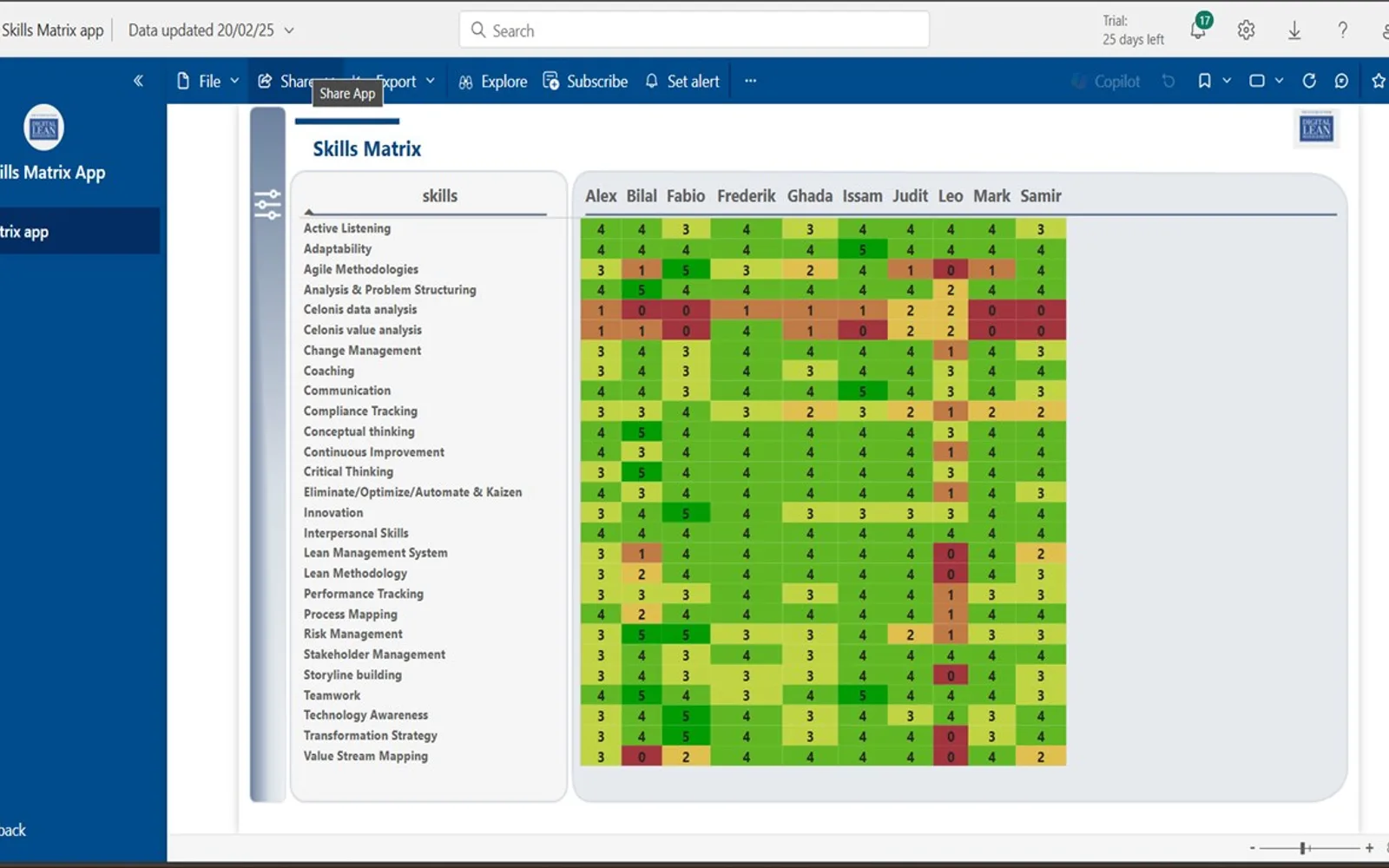Sort by the skills column header
The width and height of the screenshot is (1389, 868).
tap(439, 196)
